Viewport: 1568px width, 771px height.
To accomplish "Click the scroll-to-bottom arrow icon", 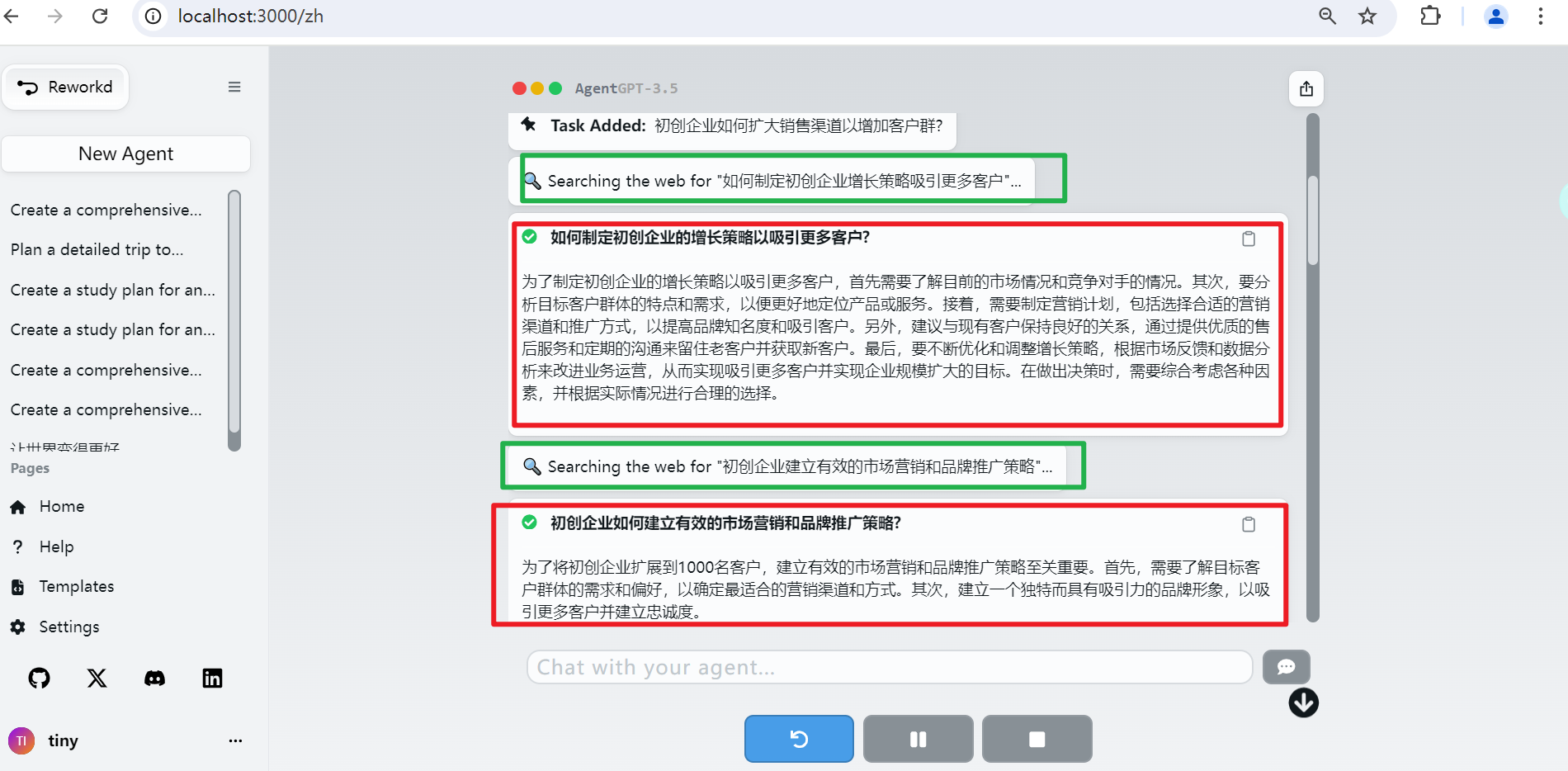I will coord(1303,702).
